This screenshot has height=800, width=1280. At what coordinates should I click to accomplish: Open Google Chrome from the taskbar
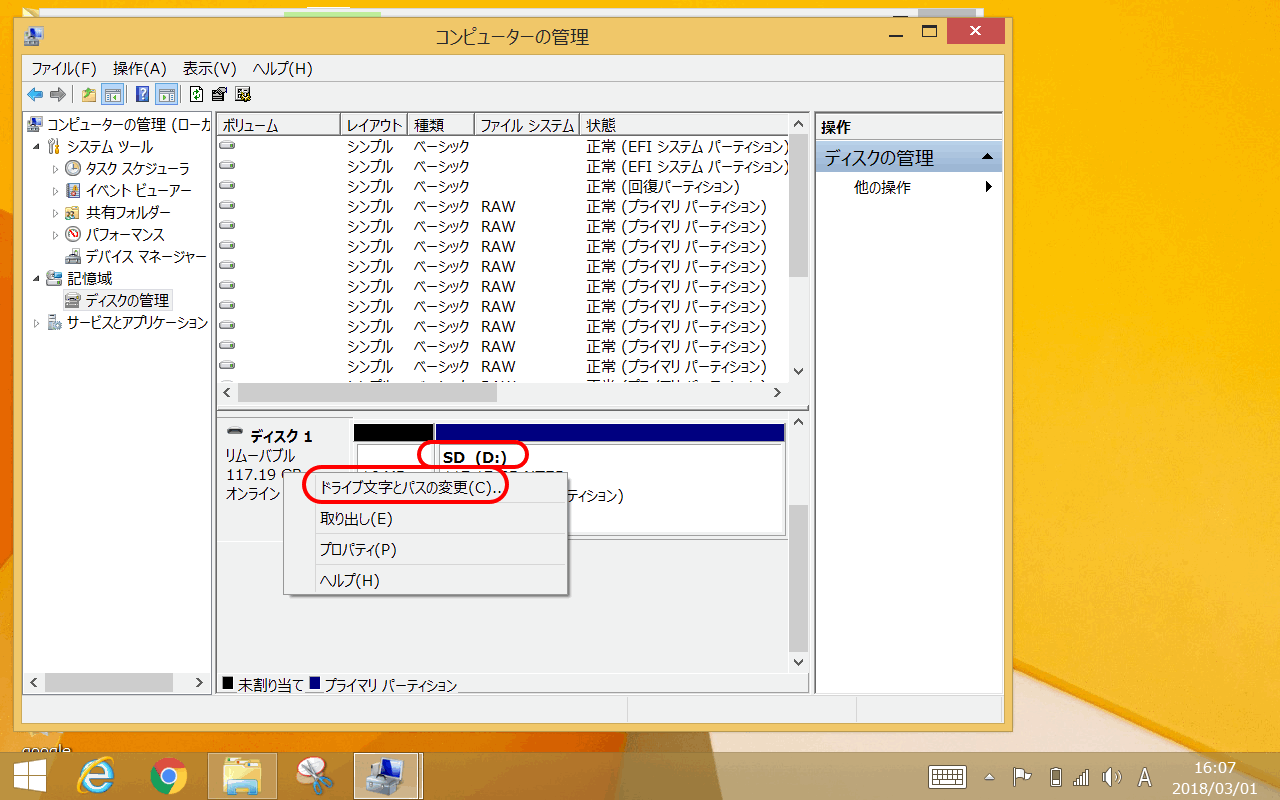[169, 776]
